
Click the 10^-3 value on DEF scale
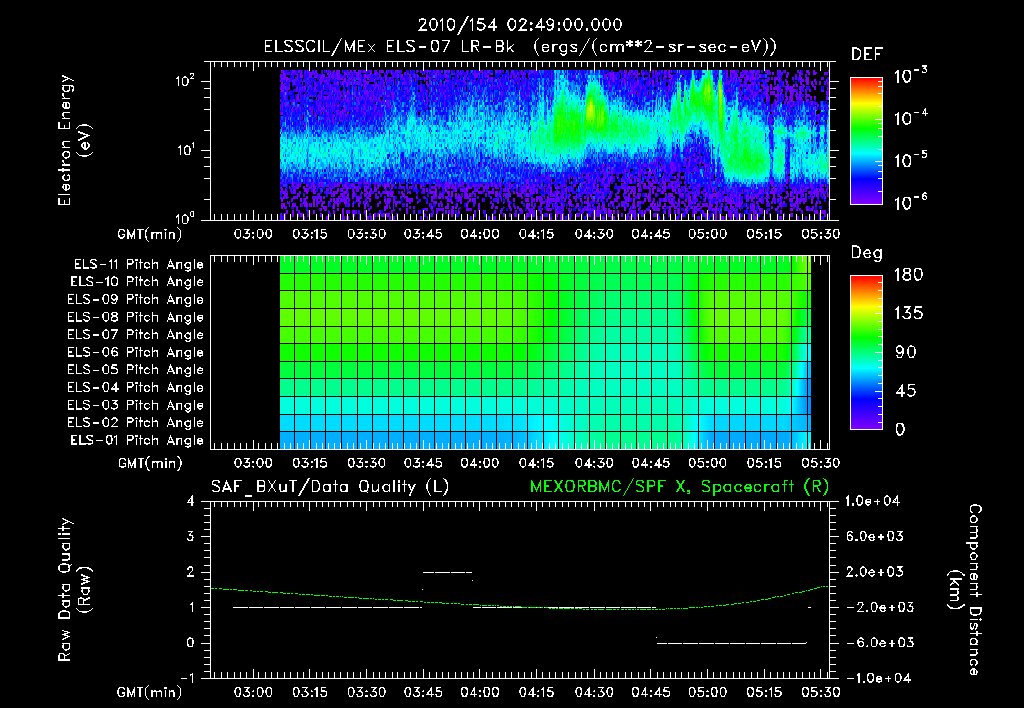click(x=911, y=76)
